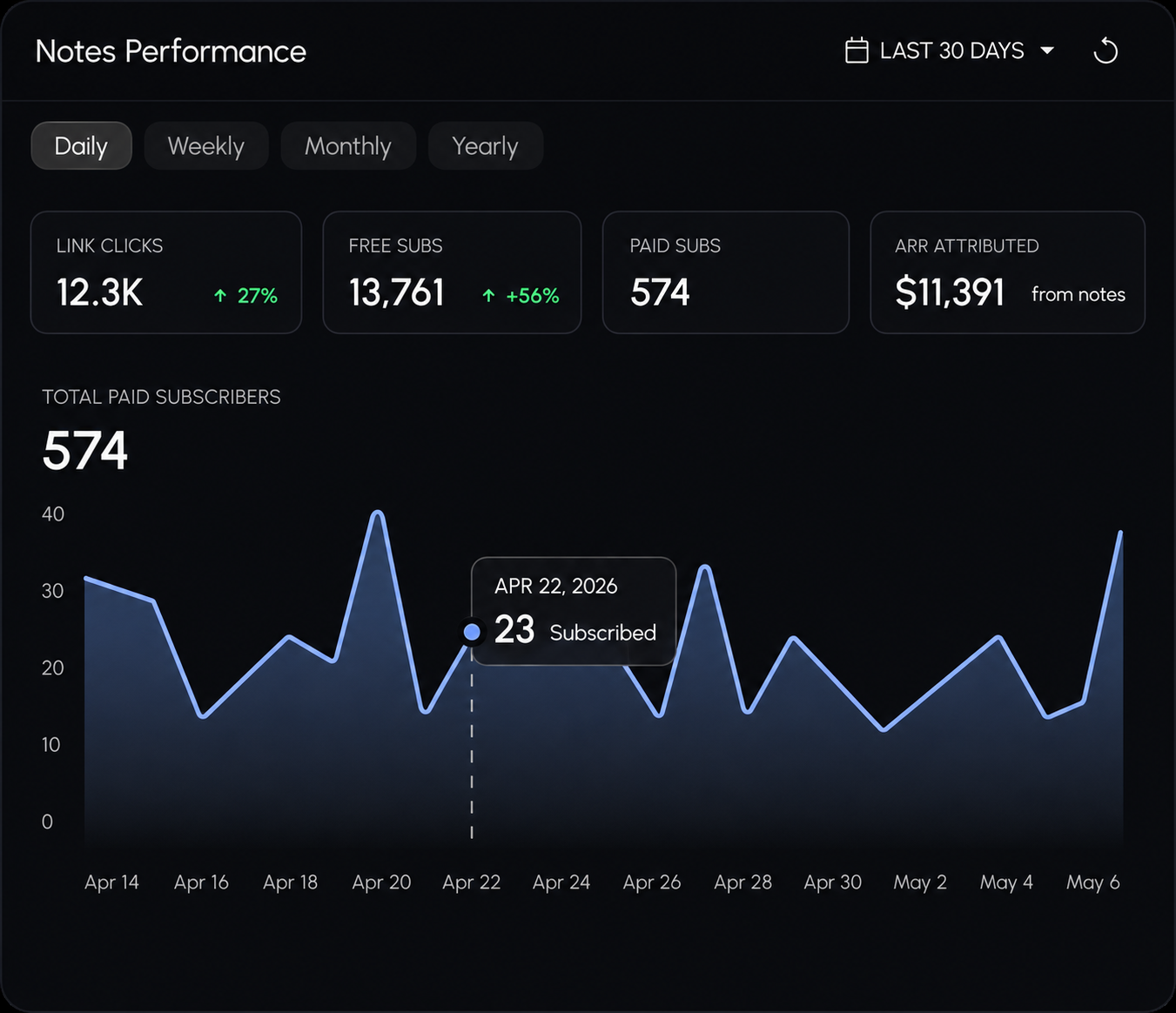Click the Free Subs 13,761 card
Image resolution: width=1176 pixels, height=1013 pixels.
pyautogui.click(x=452, y=272)
